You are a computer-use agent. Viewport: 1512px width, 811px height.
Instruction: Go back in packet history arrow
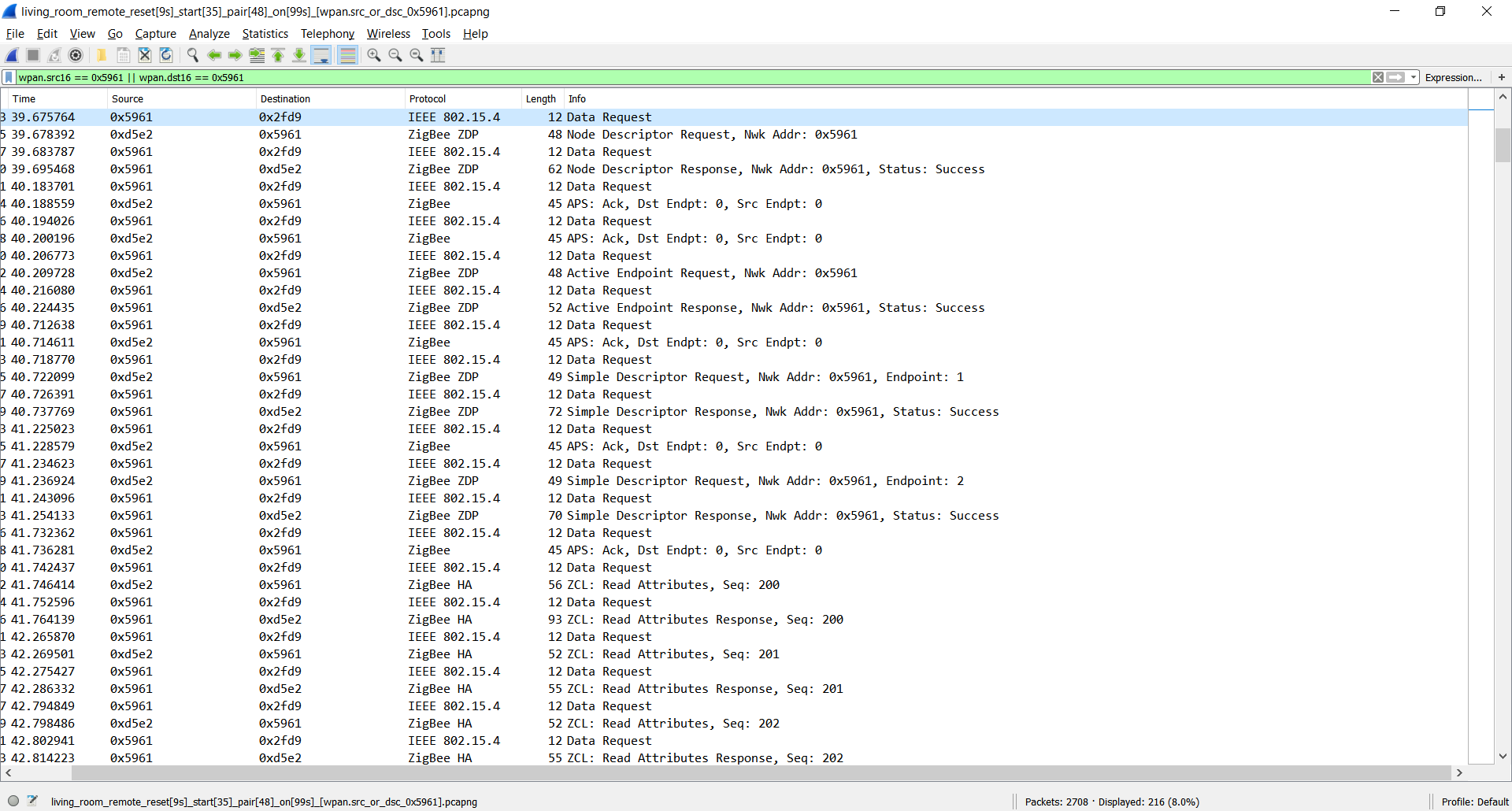click(x=214, y=55)
